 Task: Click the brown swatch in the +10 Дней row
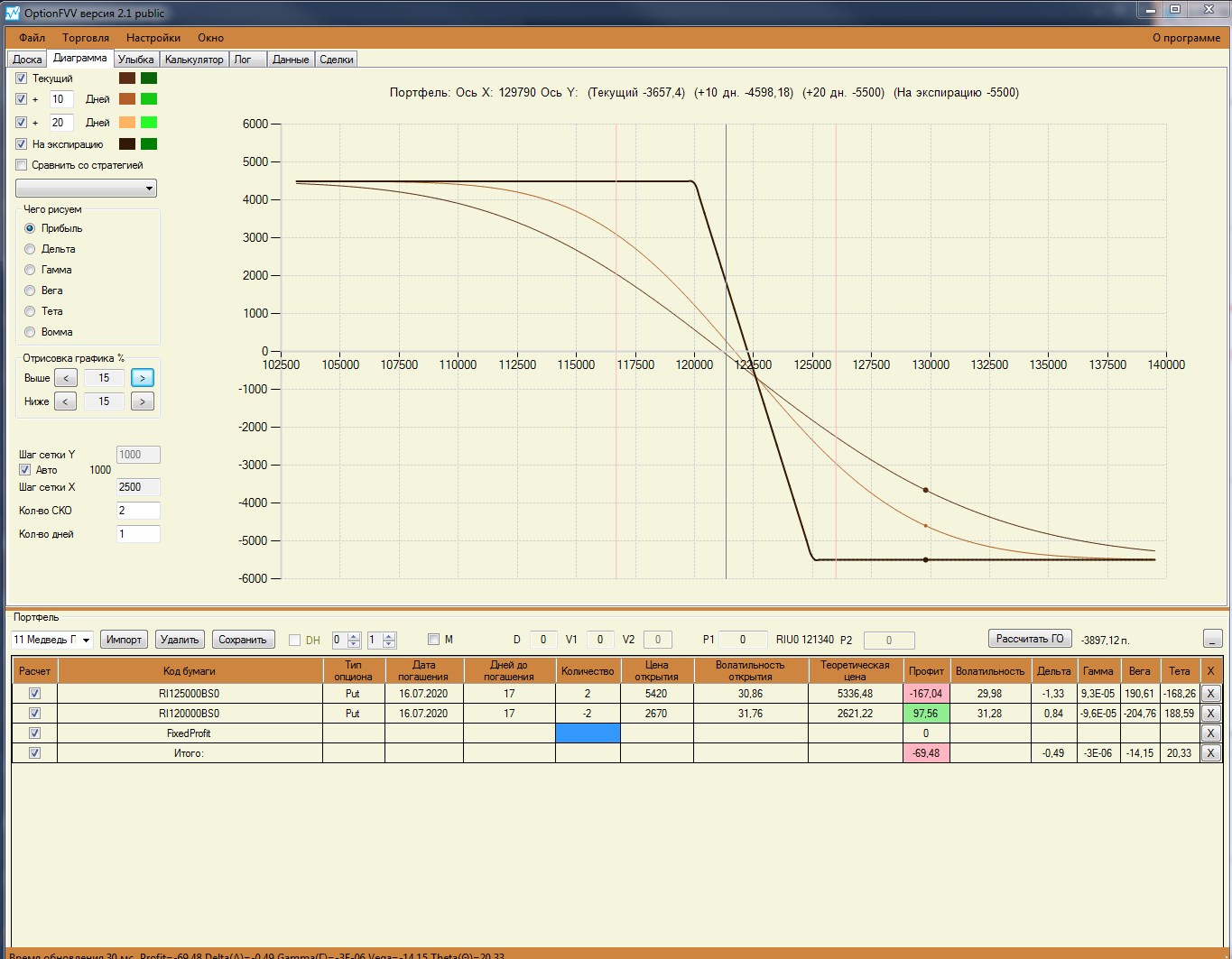pyautogui.click(x=127, y=99)
